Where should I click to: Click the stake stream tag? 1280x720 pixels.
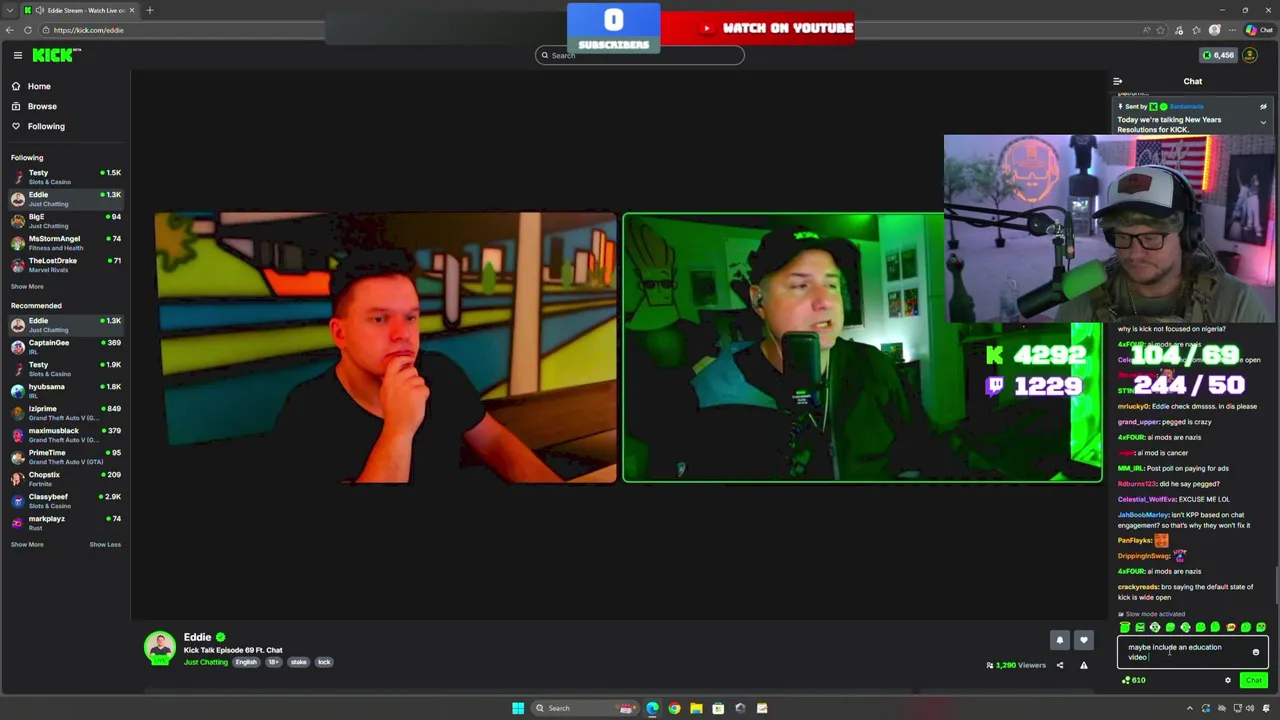tap(299, 662)
